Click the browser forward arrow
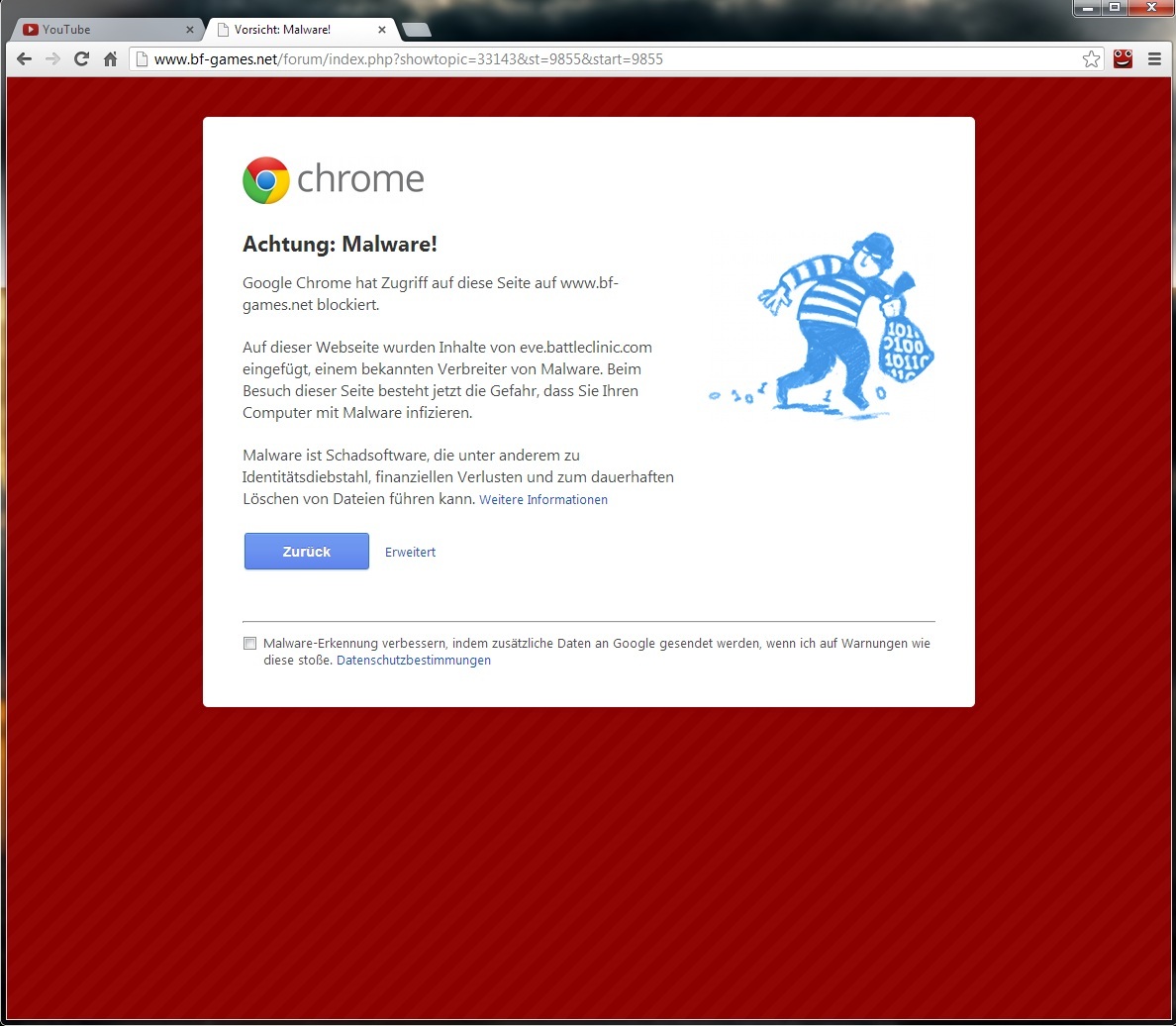1176x1026 pixels. [52, 59]
